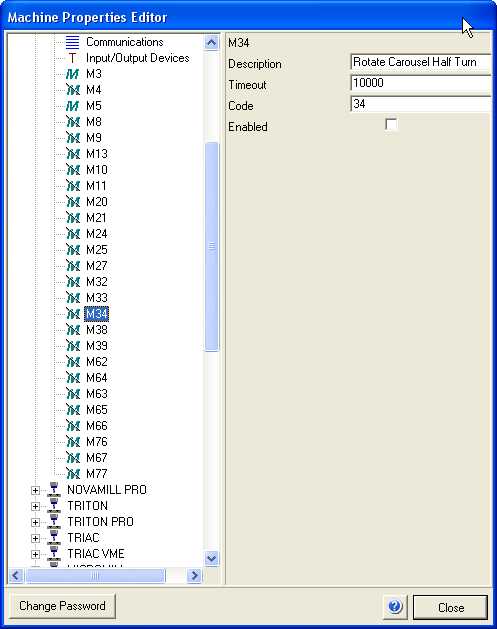
Task: Open help via the question mark icon
Action: point(395,606)
